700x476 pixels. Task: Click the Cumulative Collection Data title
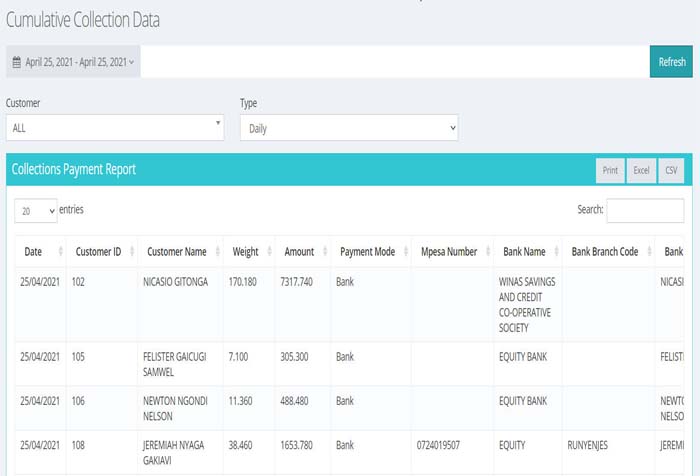[83, 20]
